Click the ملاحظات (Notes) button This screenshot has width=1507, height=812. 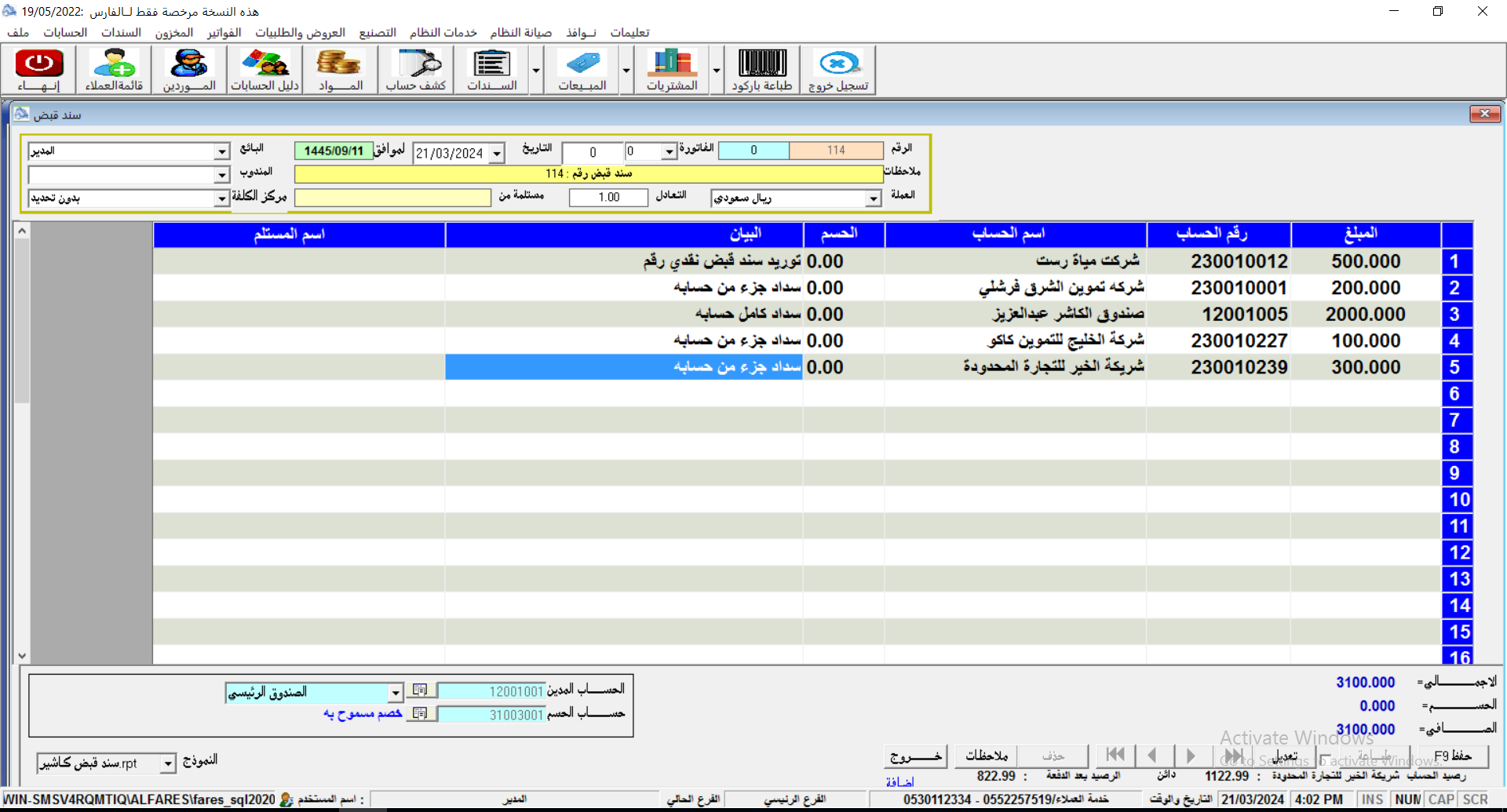pos(987,756)
